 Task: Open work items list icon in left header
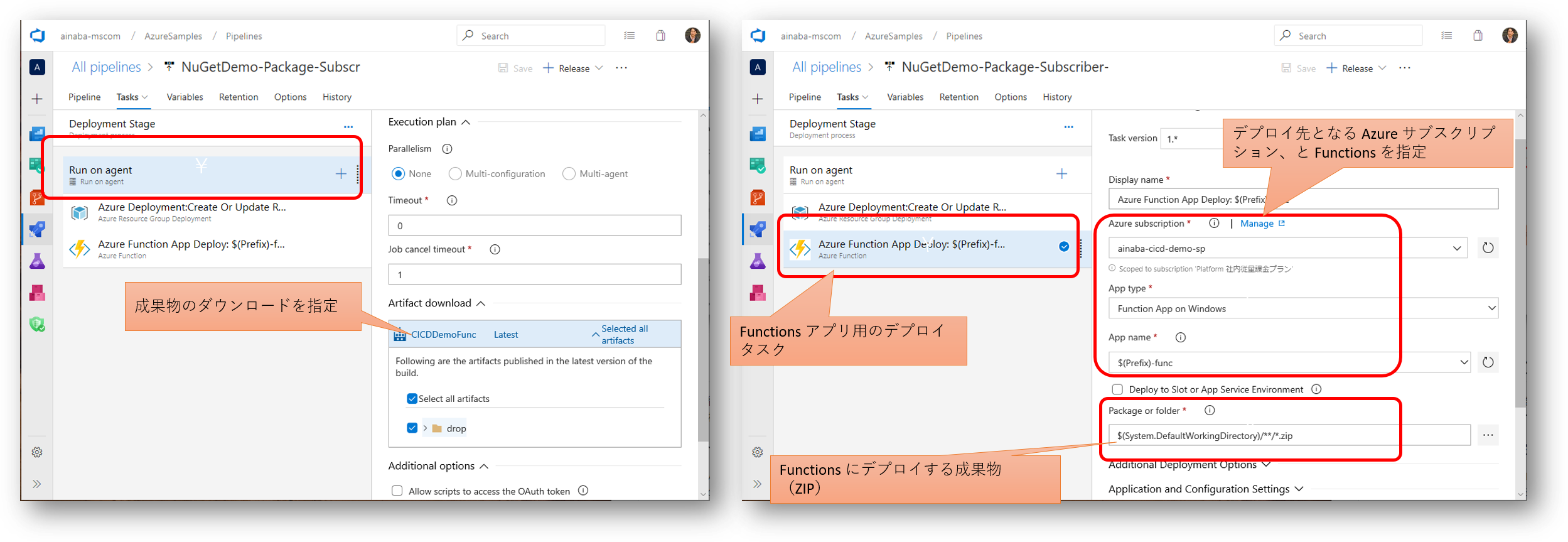629,36
